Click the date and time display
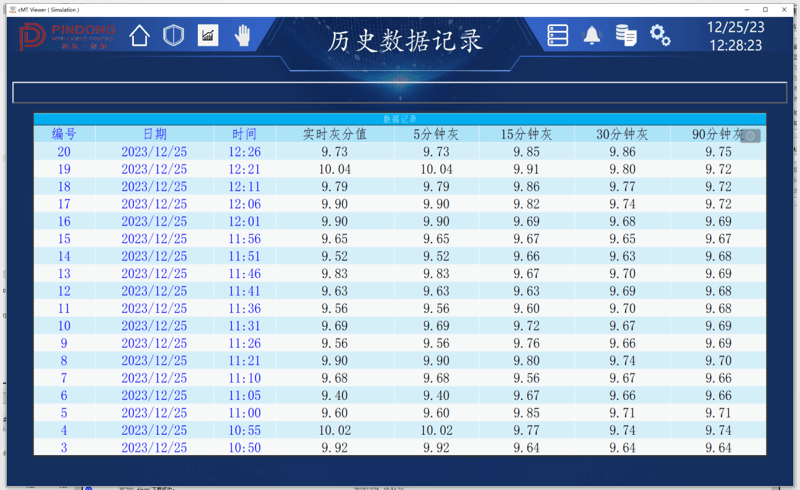This screenshot has width=800, height=490. (735, 36)
